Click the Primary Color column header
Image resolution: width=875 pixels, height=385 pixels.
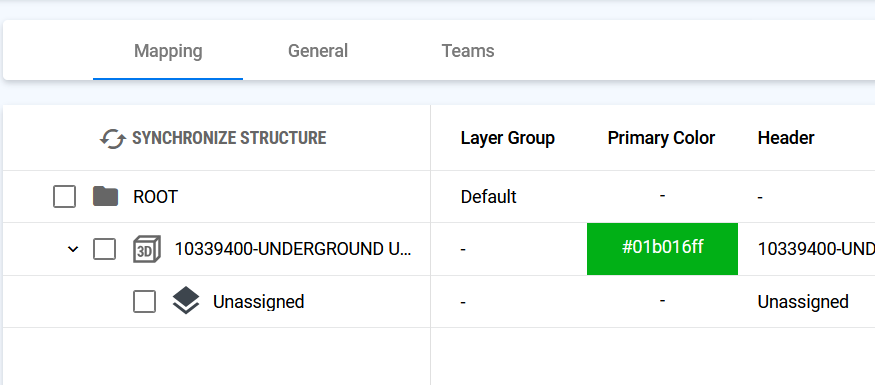click(661, 138)
